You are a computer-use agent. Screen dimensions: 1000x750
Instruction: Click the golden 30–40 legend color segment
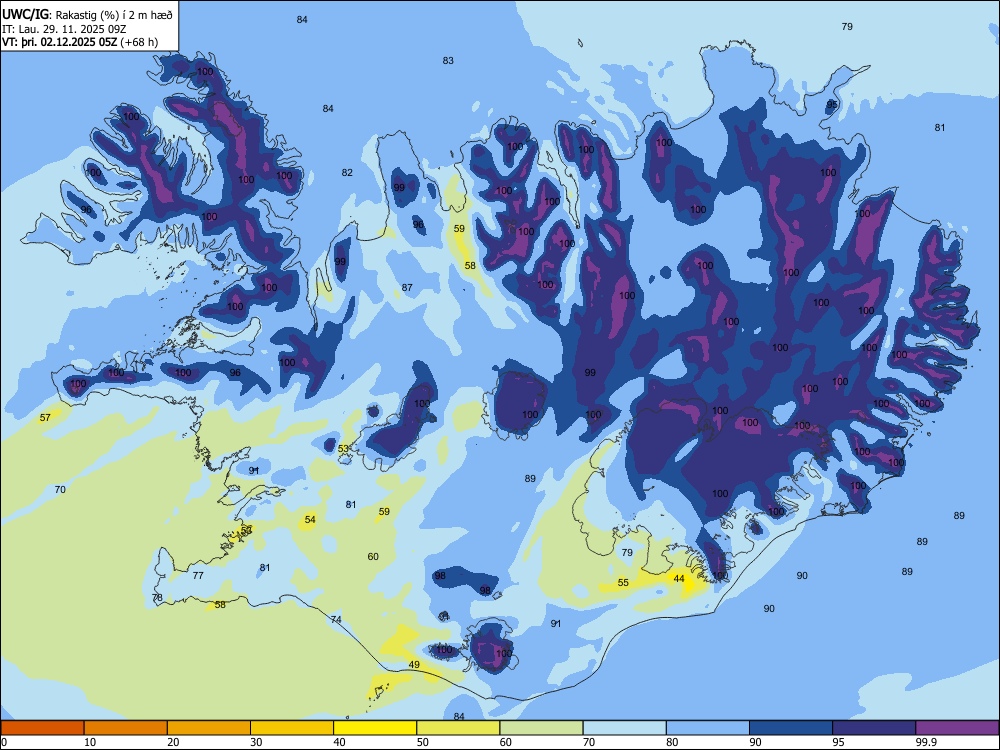point(292,728)
